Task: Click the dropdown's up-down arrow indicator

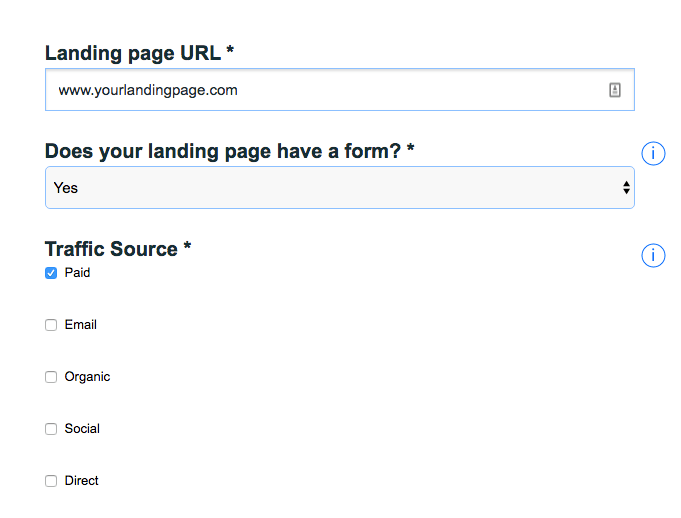Action: [x=626, y=188]
